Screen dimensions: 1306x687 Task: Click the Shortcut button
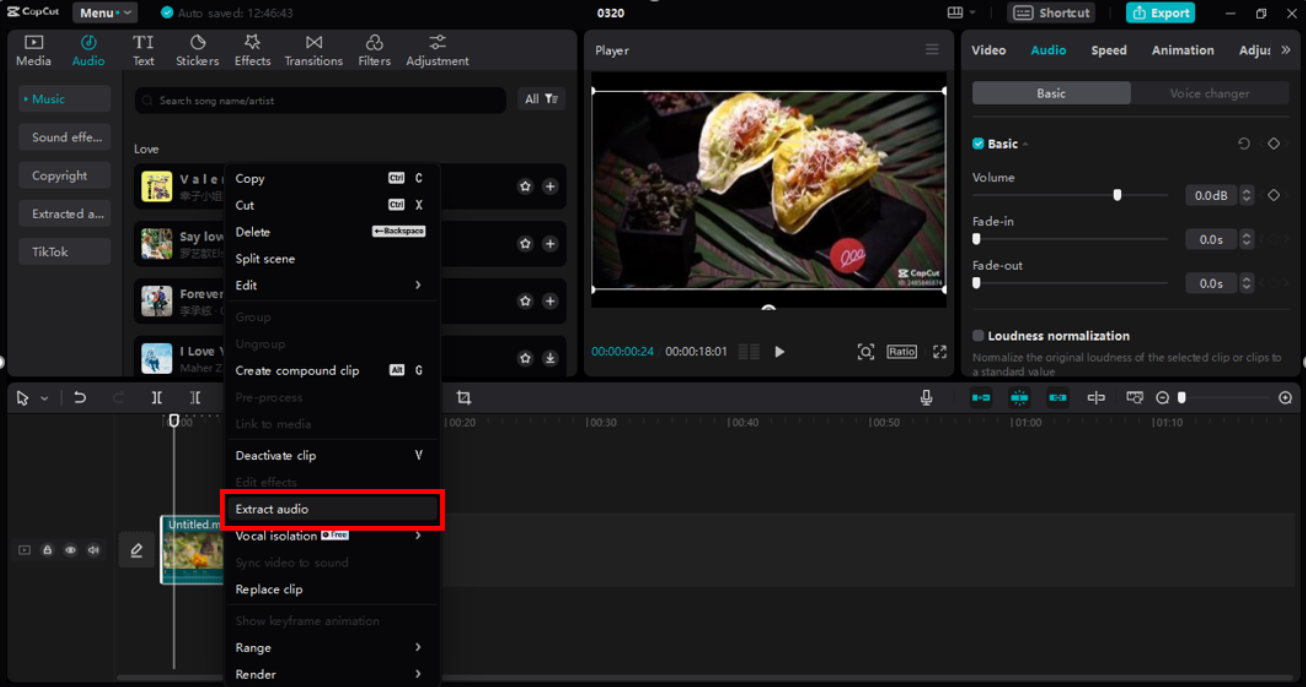pos(1051,13)
